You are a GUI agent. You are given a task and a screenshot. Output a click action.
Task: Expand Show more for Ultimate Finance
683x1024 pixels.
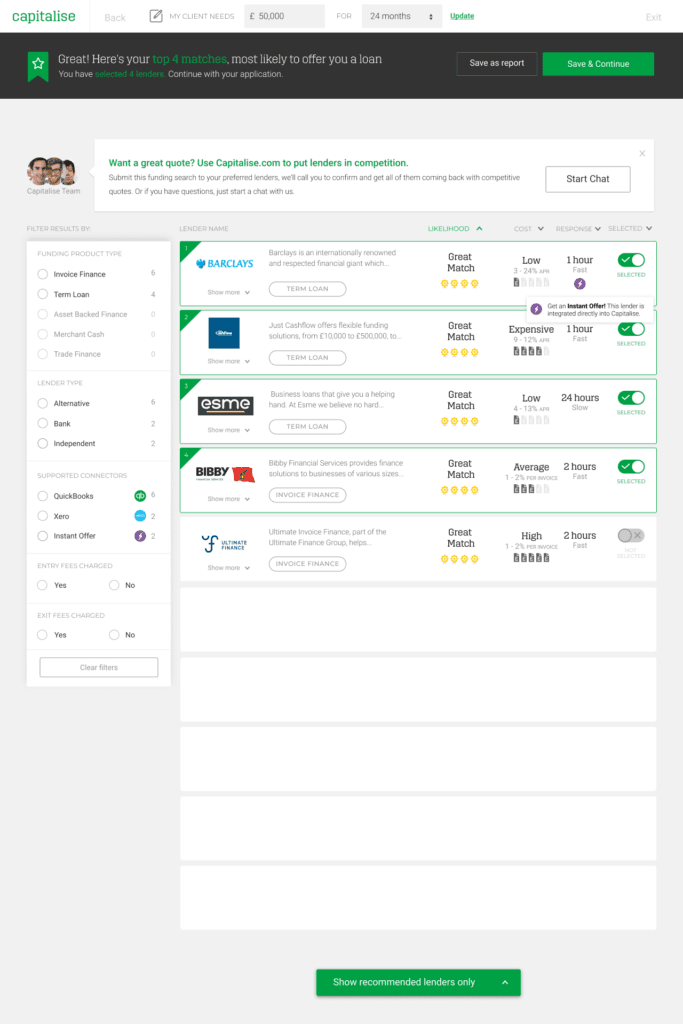229,568
